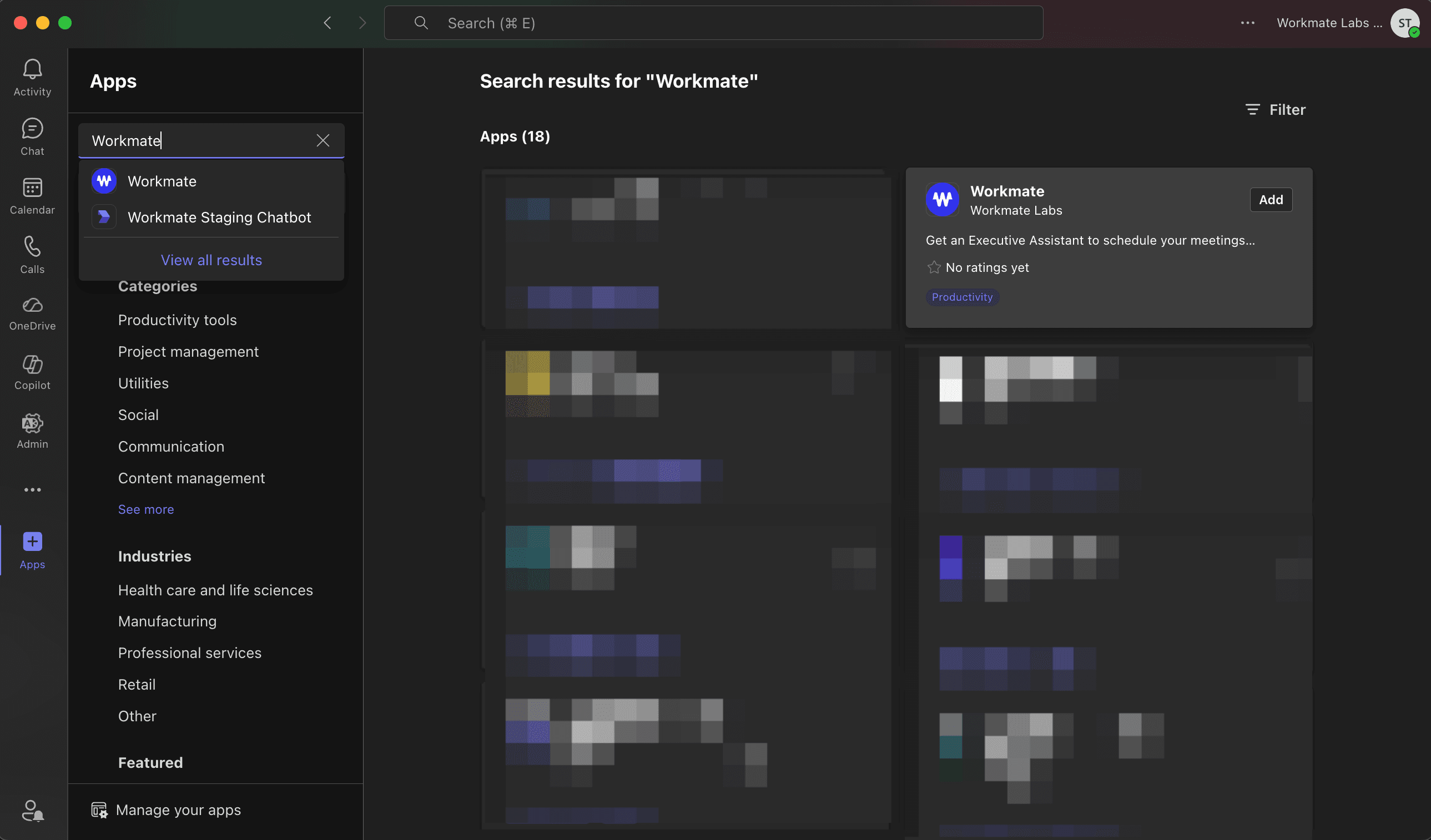Click View all results link
Viewport: 1431px width, 840px height.
click(x=211, y=260)
